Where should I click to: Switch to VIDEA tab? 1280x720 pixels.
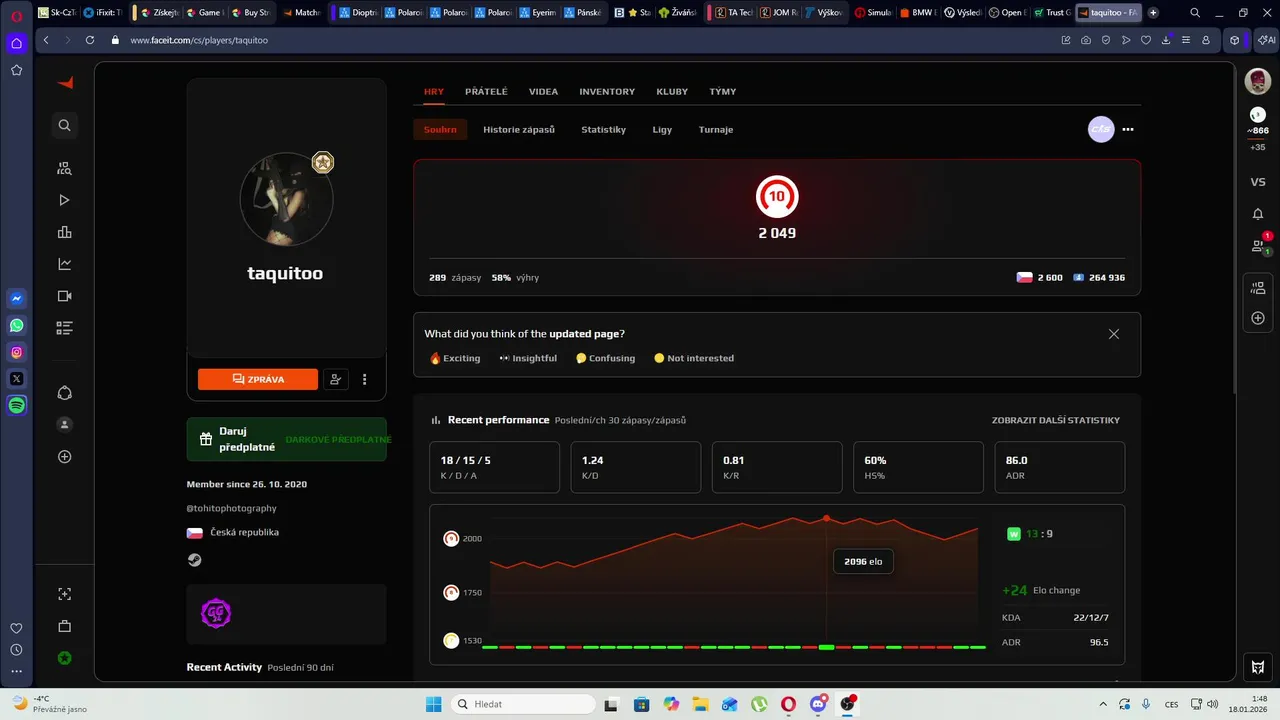click(543, 91)
